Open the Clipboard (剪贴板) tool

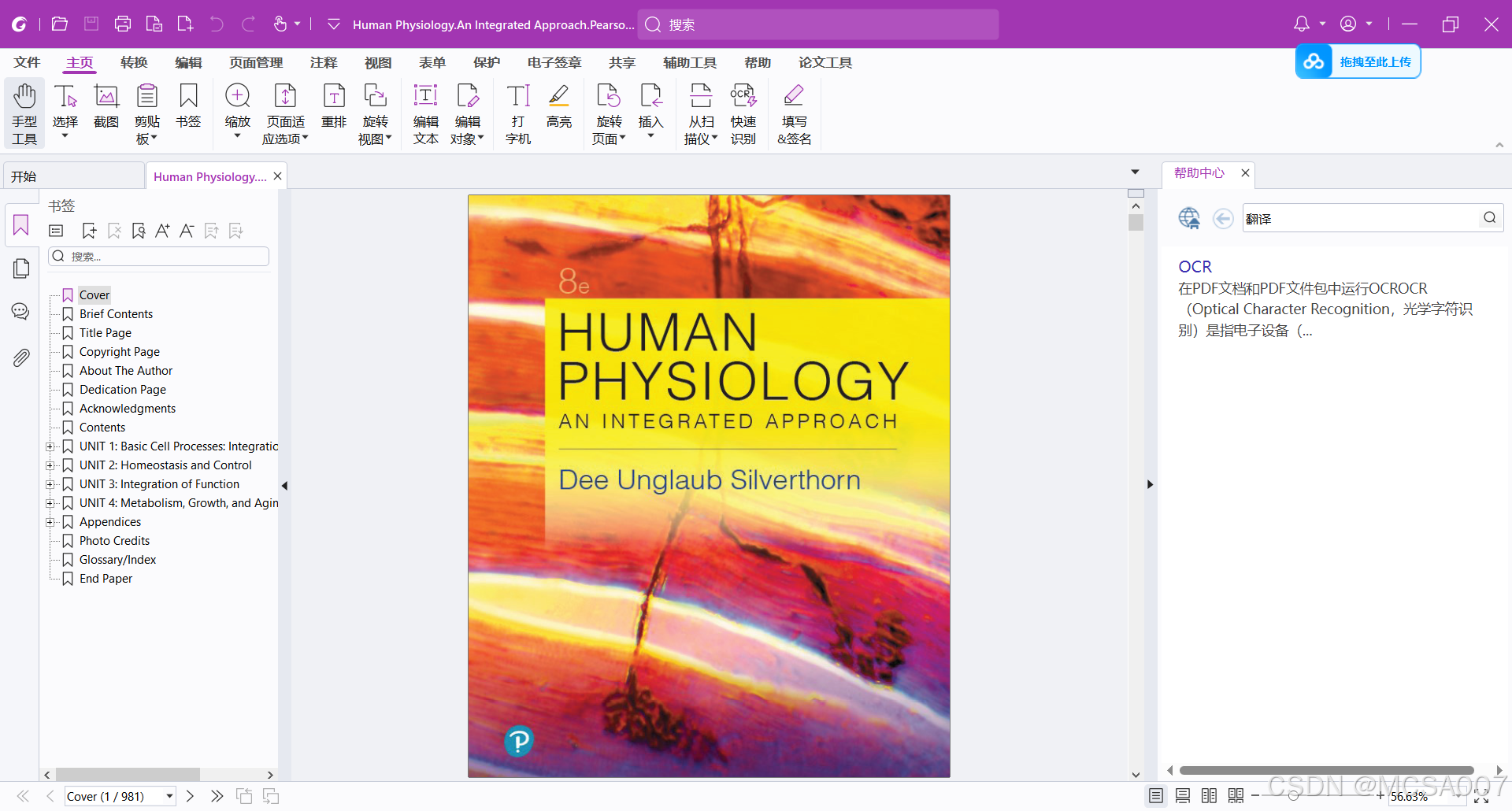pyautogui.click(x=147, y=113)
